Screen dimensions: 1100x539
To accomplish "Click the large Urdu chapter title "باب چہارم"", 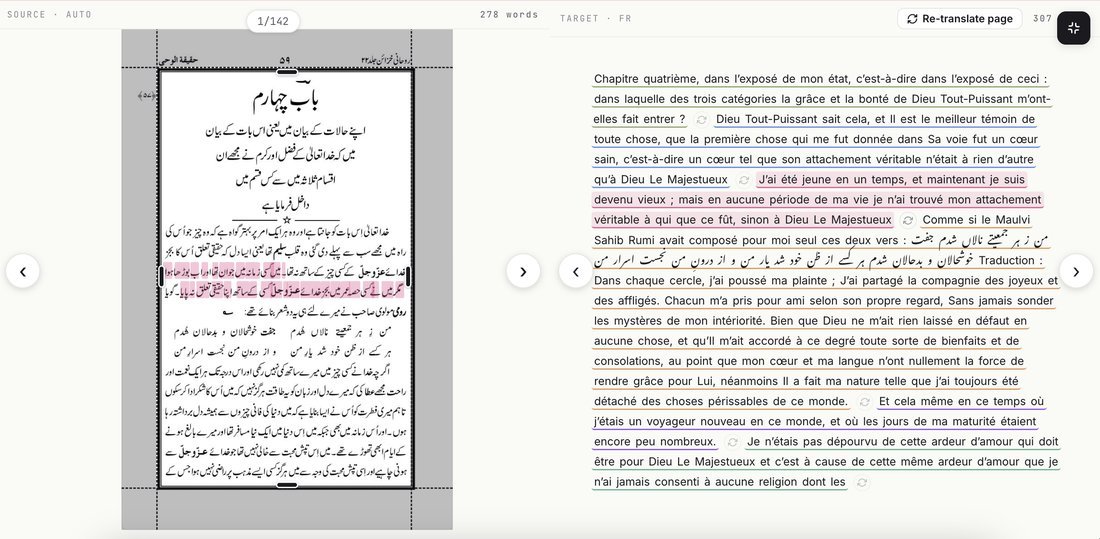I will [284, 99].
